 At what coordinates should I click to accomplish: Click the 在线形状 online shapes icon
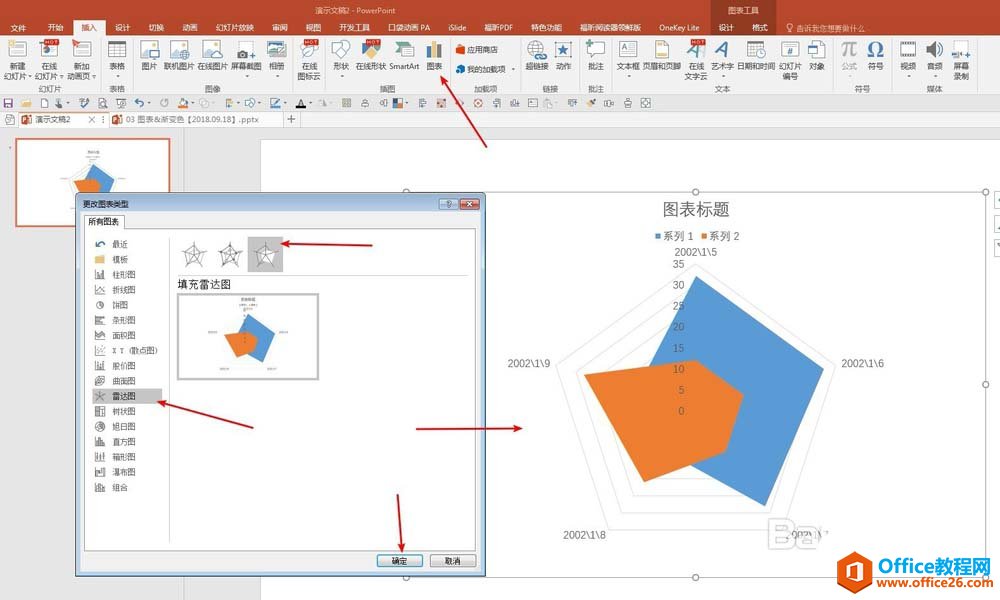(371, 55)
